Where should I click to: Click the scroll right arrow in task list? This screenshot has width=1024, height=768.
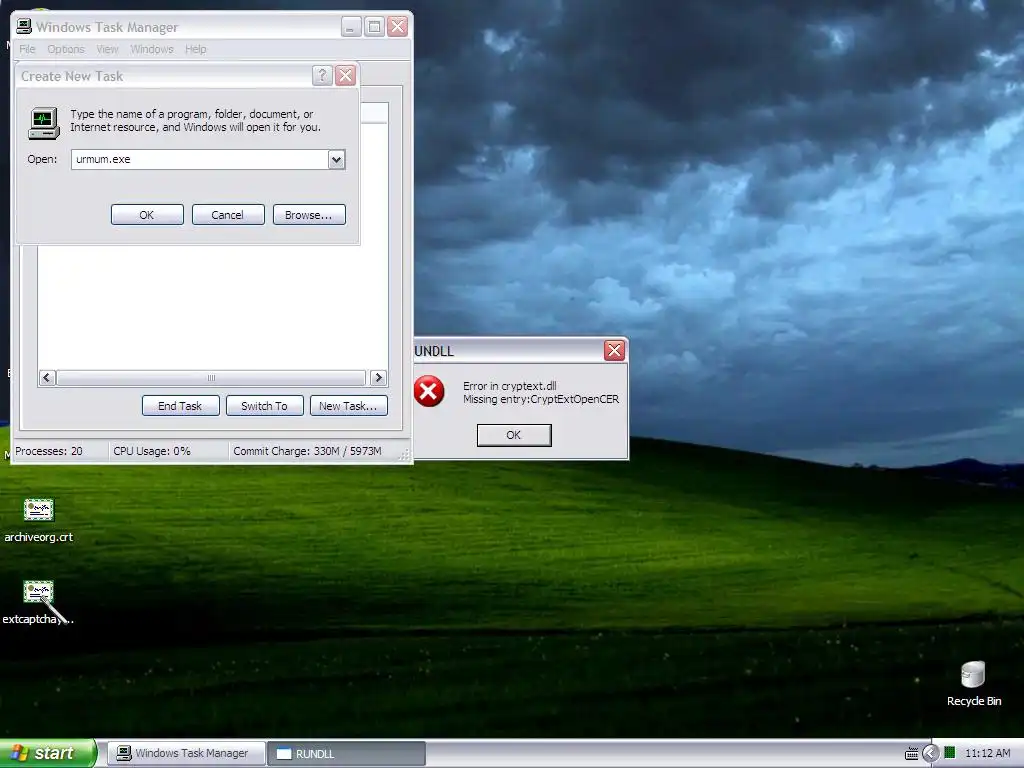point(378,377)
